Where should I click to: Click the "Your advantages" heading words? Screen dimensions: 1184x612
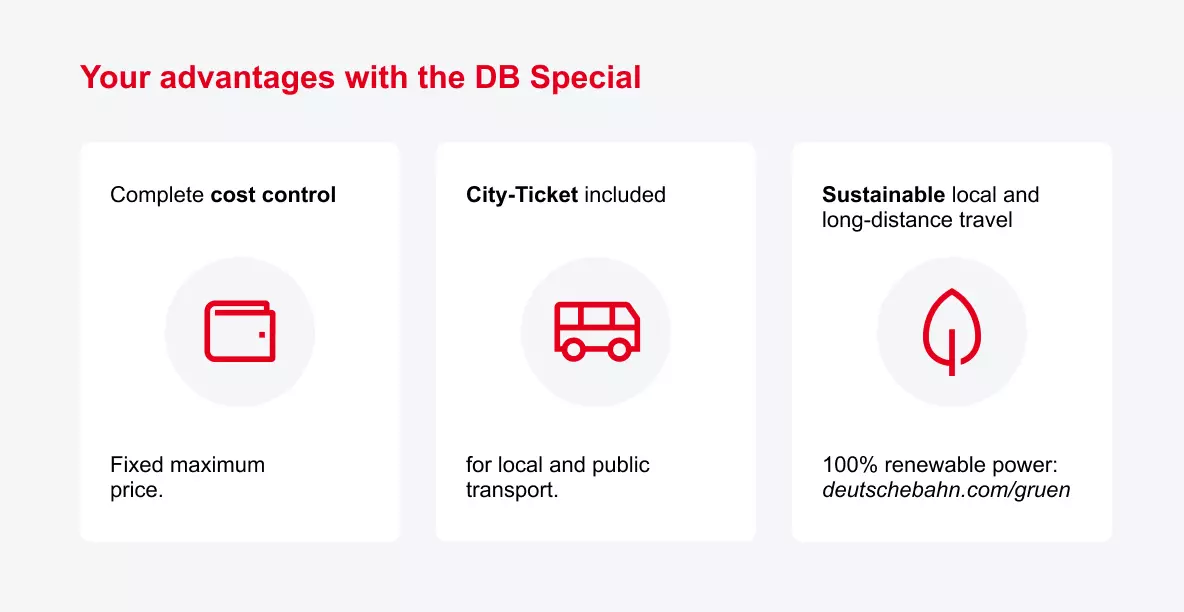click(x=197, y=77)
